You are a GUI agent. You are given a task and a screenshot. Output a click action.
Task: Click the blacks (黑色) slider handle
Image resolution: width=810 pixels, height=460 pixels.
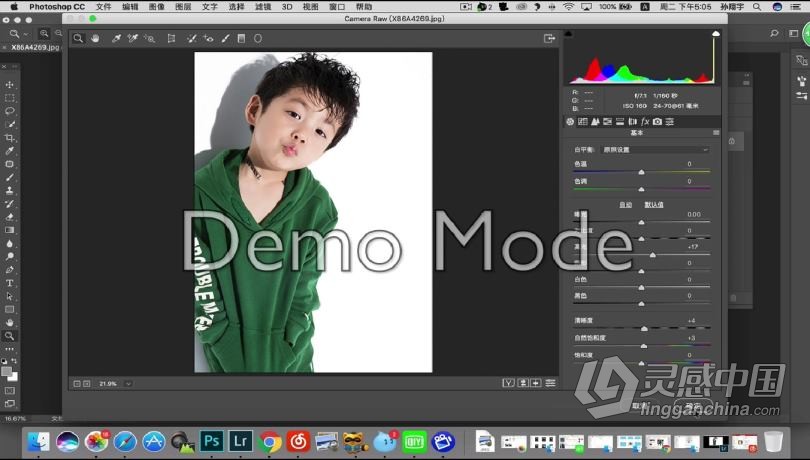(642, 304)
